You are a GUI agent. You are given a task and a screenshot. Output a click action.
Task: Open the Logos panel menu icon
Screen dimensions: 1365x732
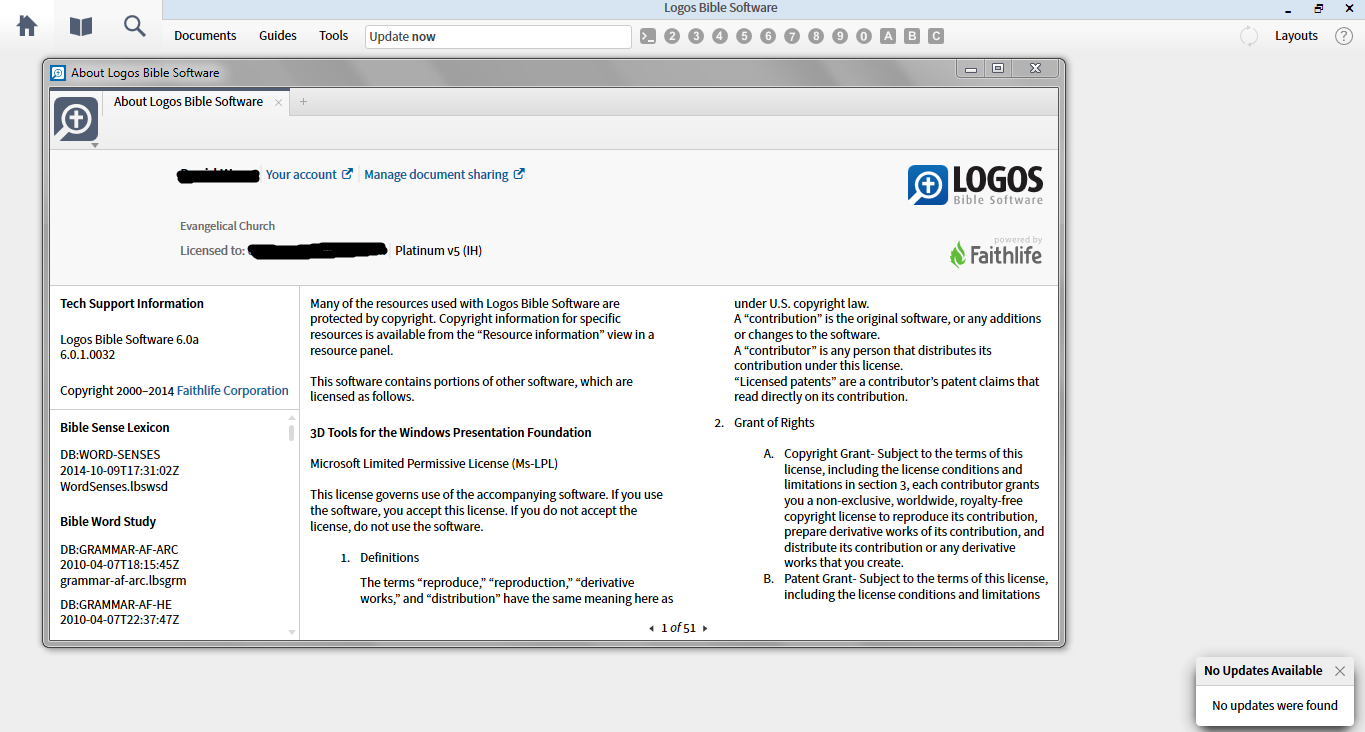[76, 120]
